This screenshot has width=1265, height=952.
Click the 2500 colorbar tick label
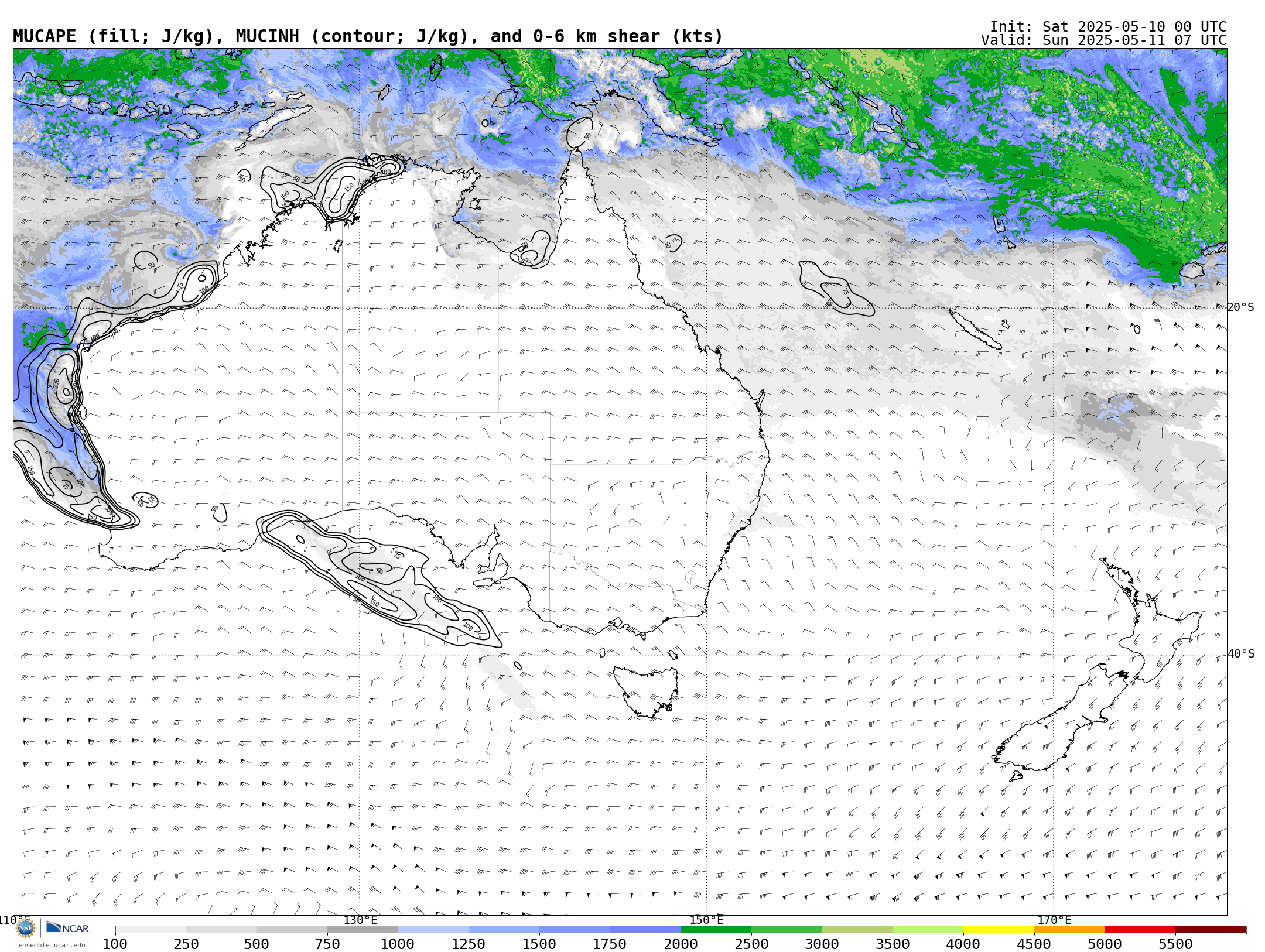[751, 944]
